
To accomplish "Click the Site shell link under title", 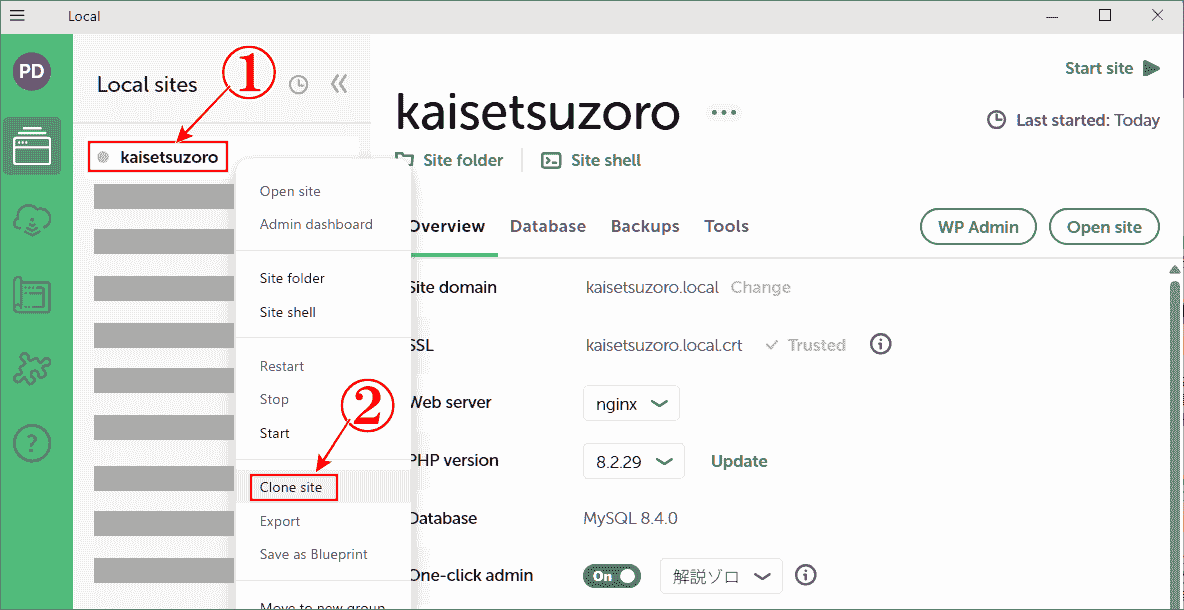I will 606,160.
